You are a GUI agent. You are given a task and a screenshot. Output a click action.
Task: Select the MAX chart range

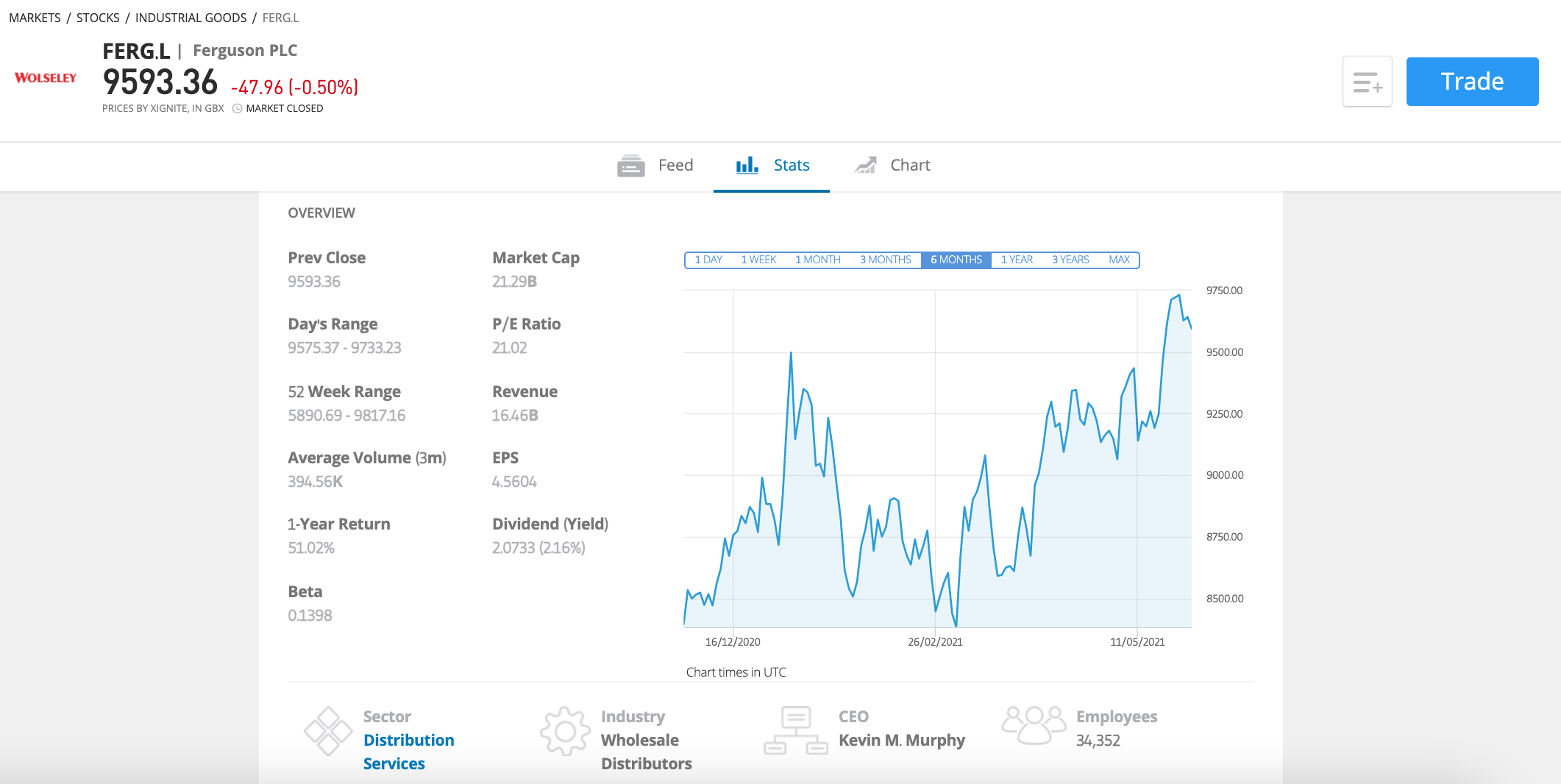click(1119, 260)
